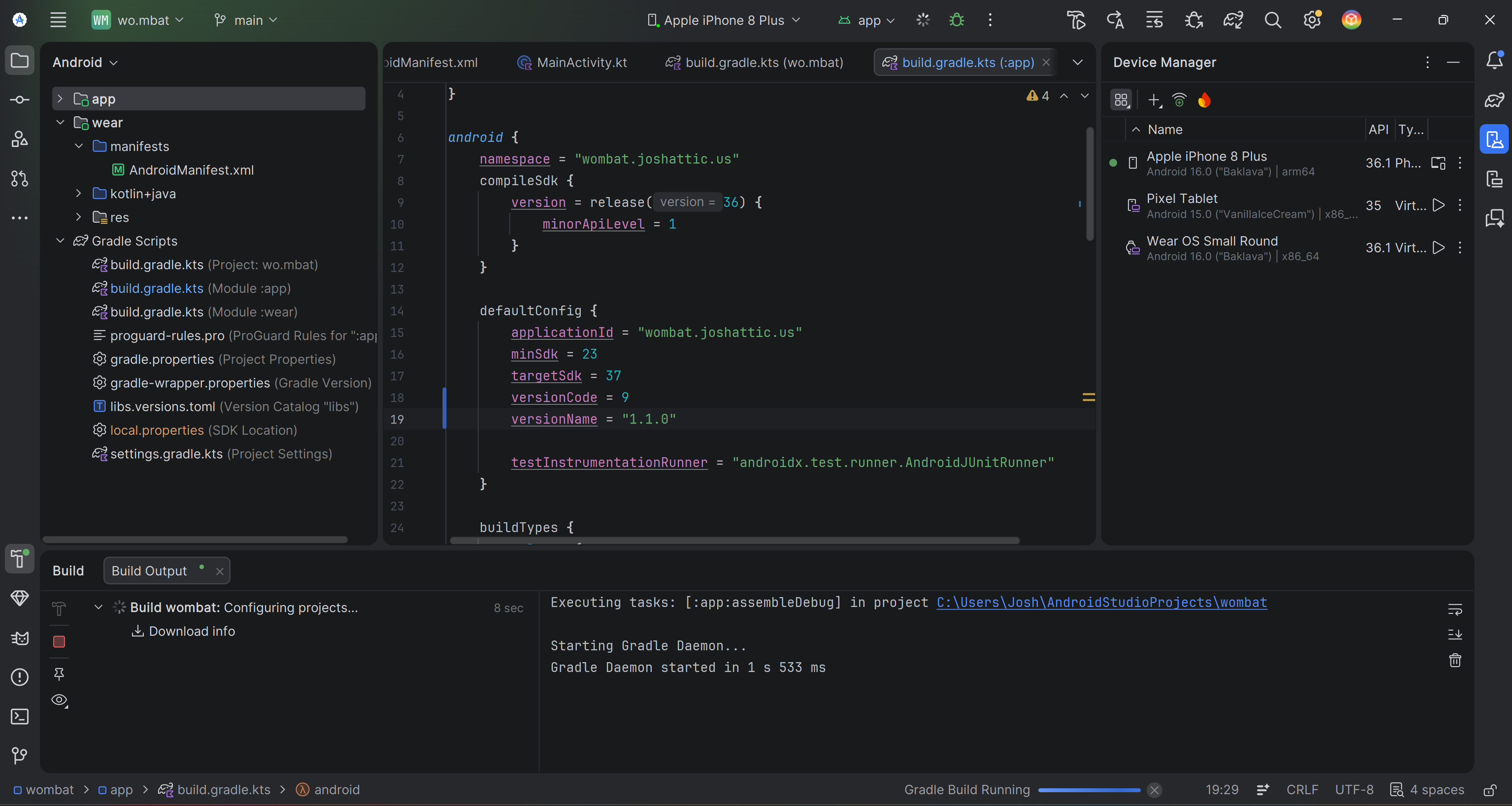Image resolution: width=1512 pixels, height=806 pixels.
Task: Open wombat project path link
Action: [x=1101, y=602]
